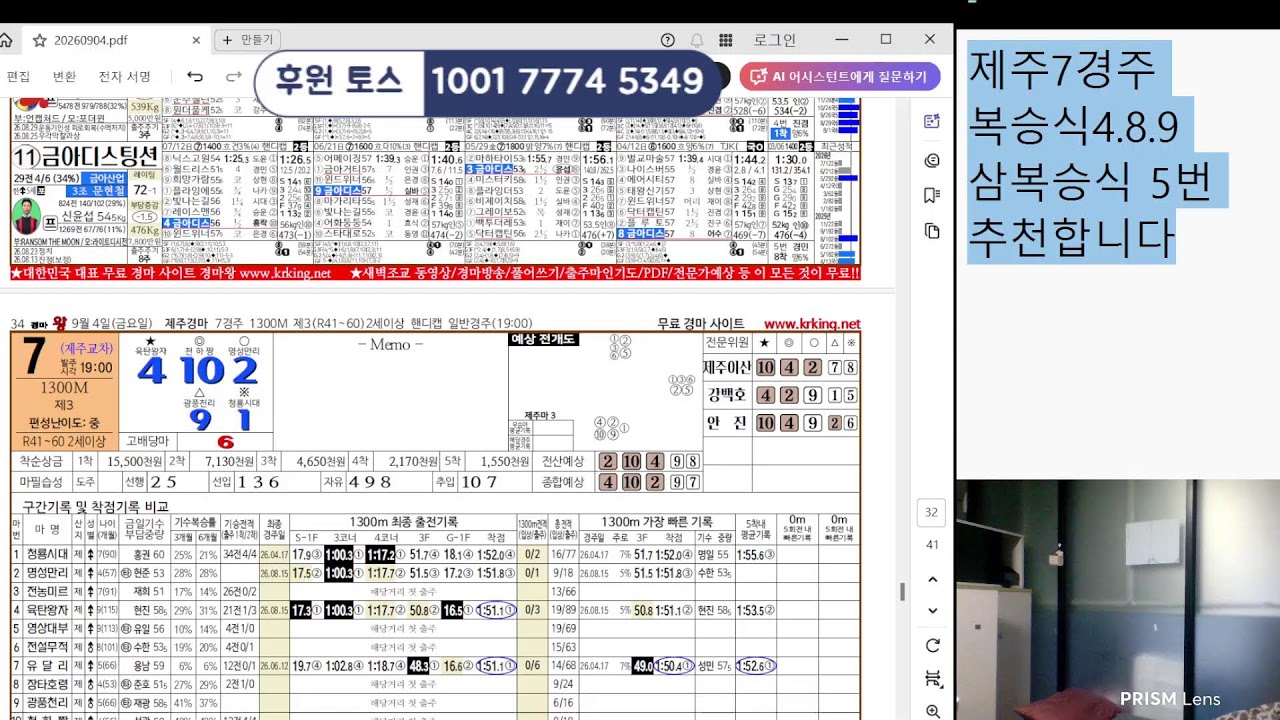Go to the Acrobat home icon

[x=5, y=40]
